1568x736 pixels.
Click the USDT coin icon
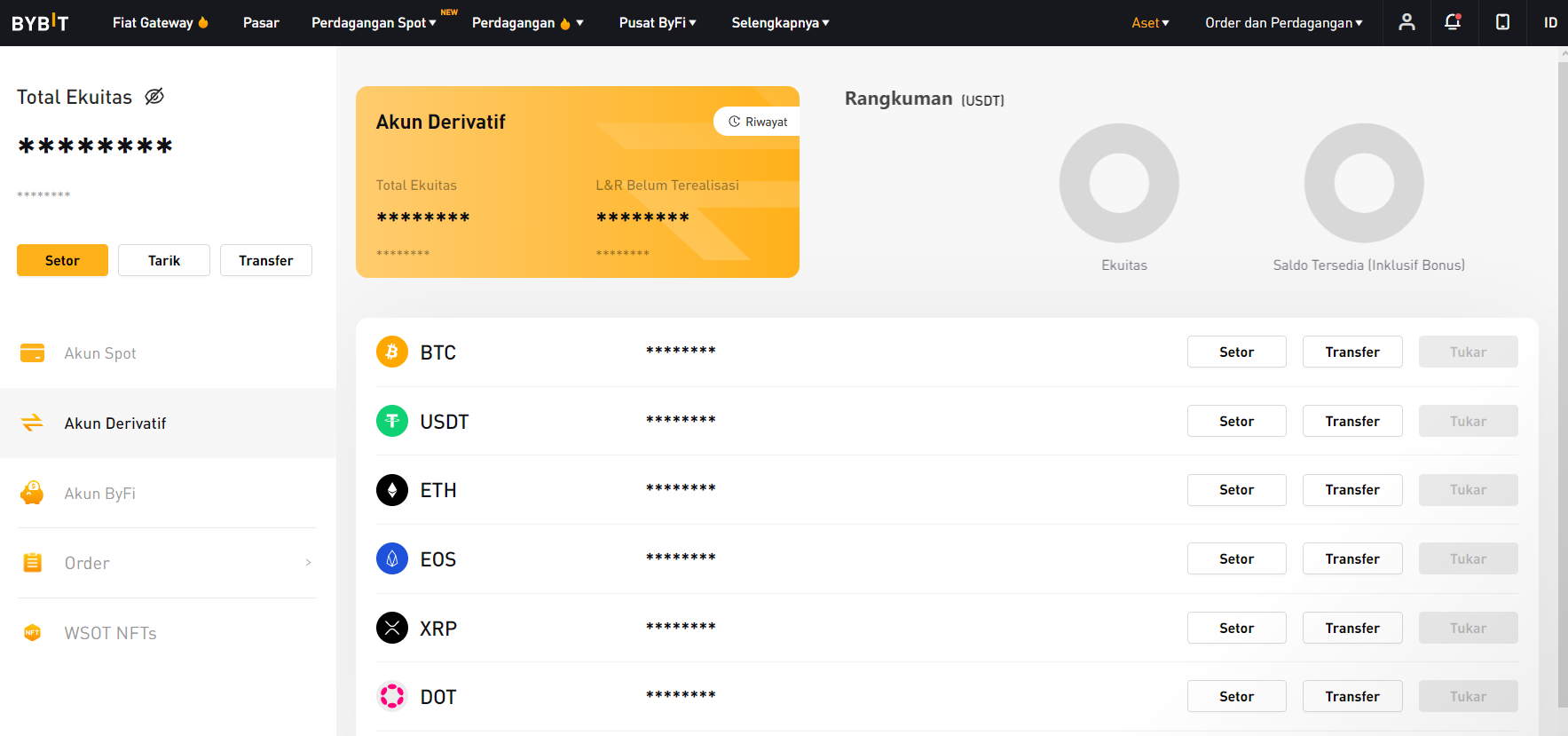(x=392, y=421)
